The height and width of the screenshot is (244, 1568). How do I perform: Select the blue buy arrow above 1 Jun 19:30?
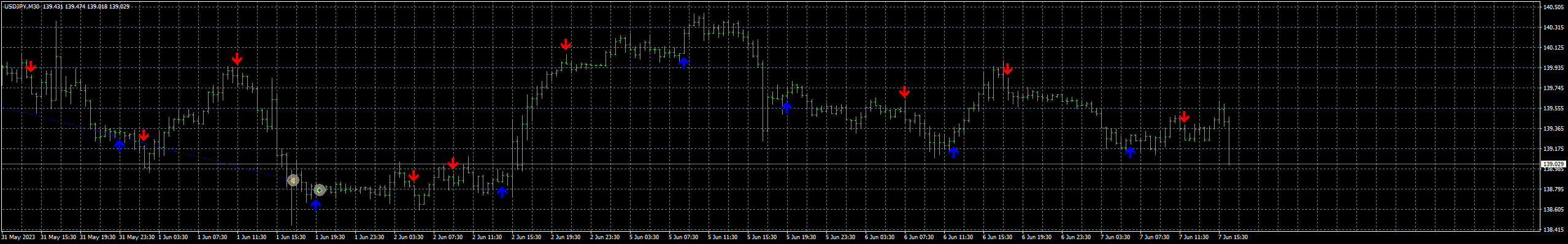(315, 205)
